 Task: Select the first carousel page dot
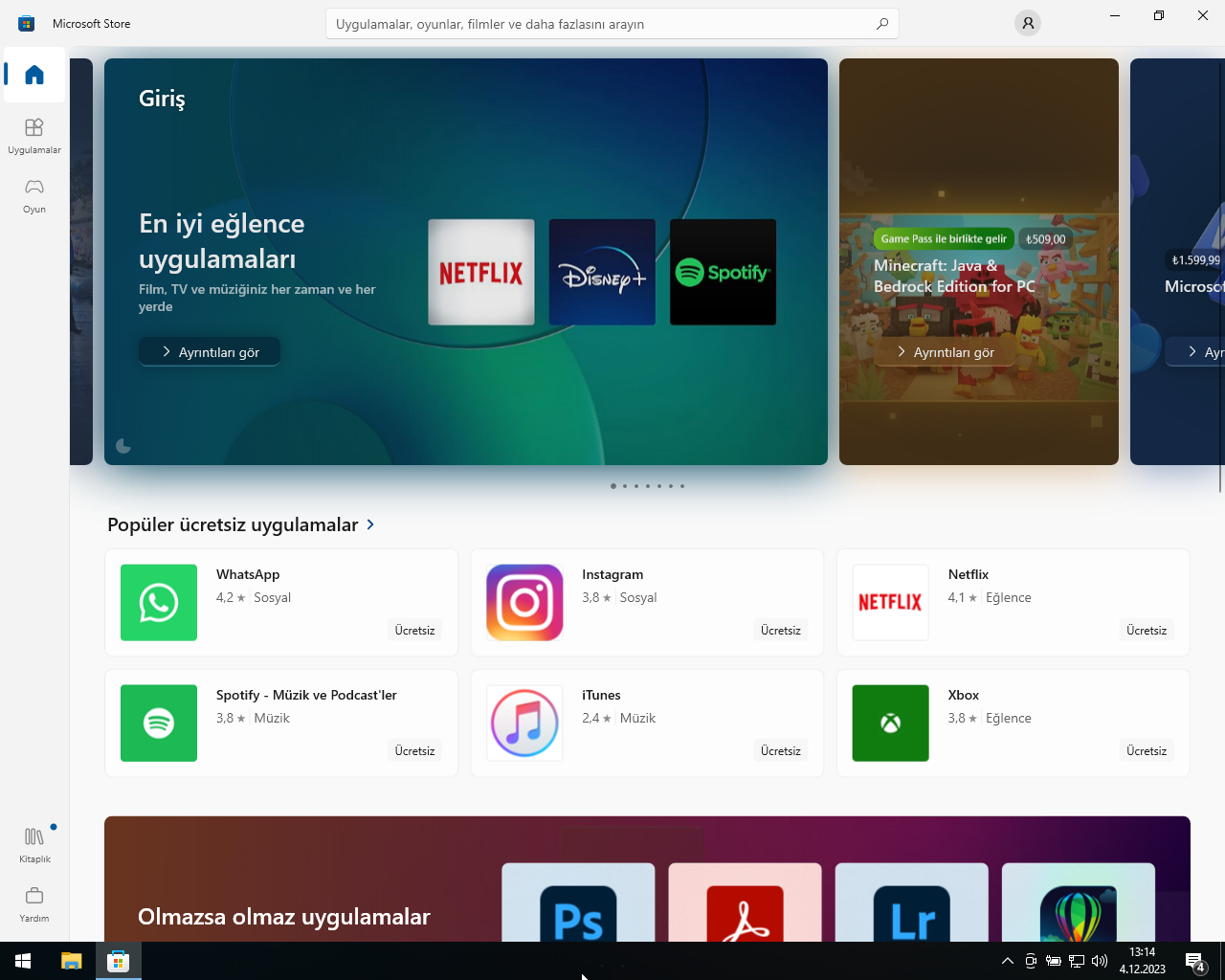613,486
